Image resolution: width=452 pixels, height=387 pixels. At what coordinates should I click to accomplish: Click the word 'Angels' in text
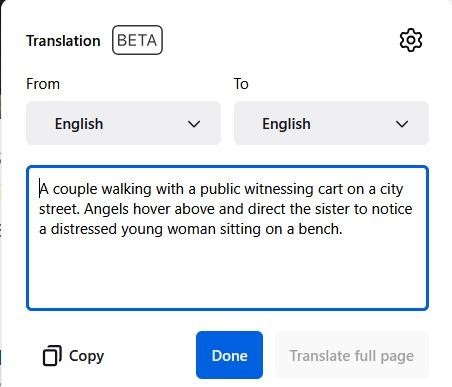(x=106, y=209)
